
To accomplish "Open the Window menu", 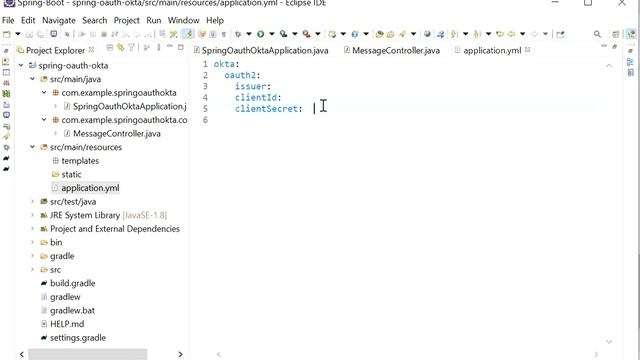I will pyautogui.click(x=184, y=20).
